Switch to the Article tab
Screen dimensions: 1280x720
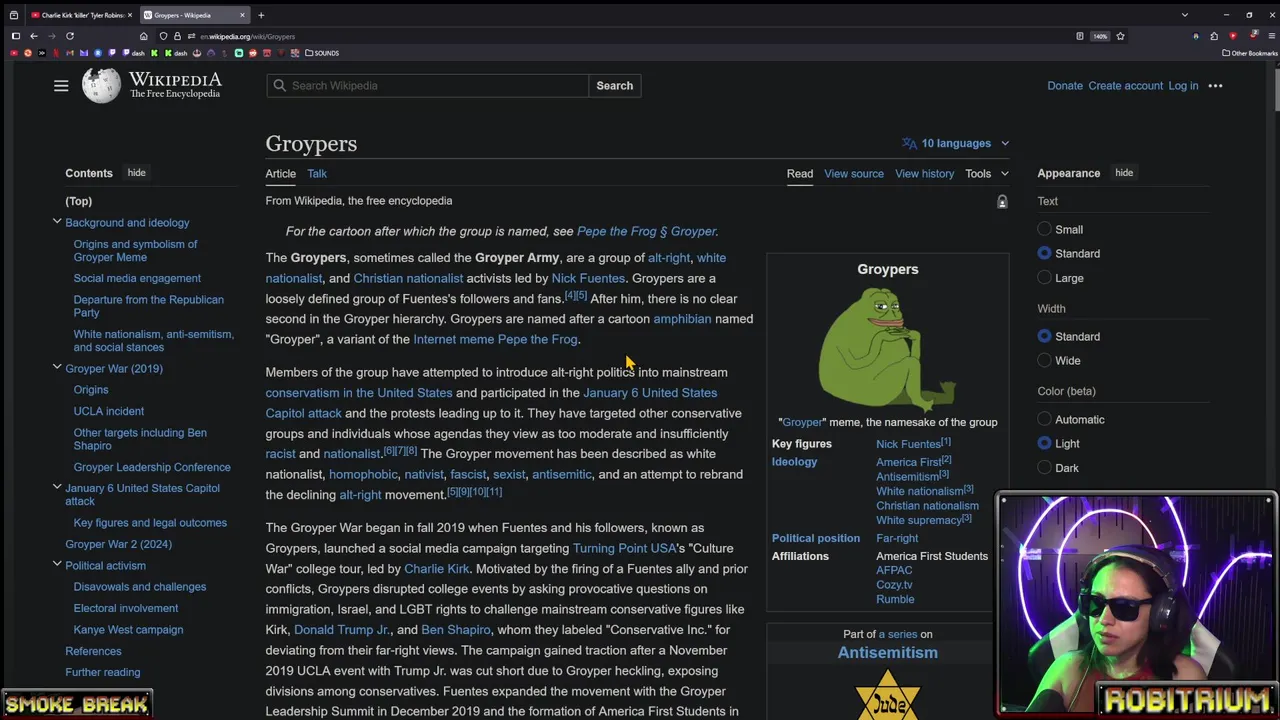tap(280, 173)
